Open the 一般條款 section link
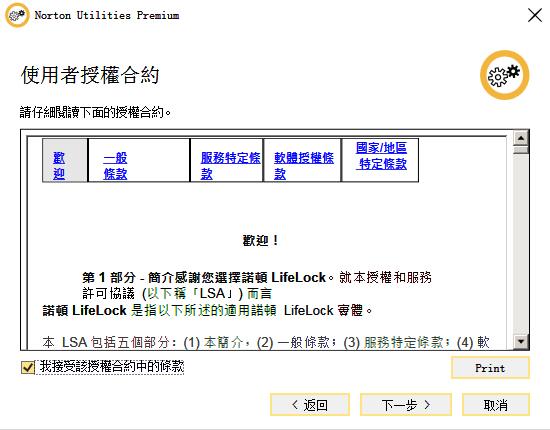The width and height of the screenshot is (550, 430). tap(115, 166)
